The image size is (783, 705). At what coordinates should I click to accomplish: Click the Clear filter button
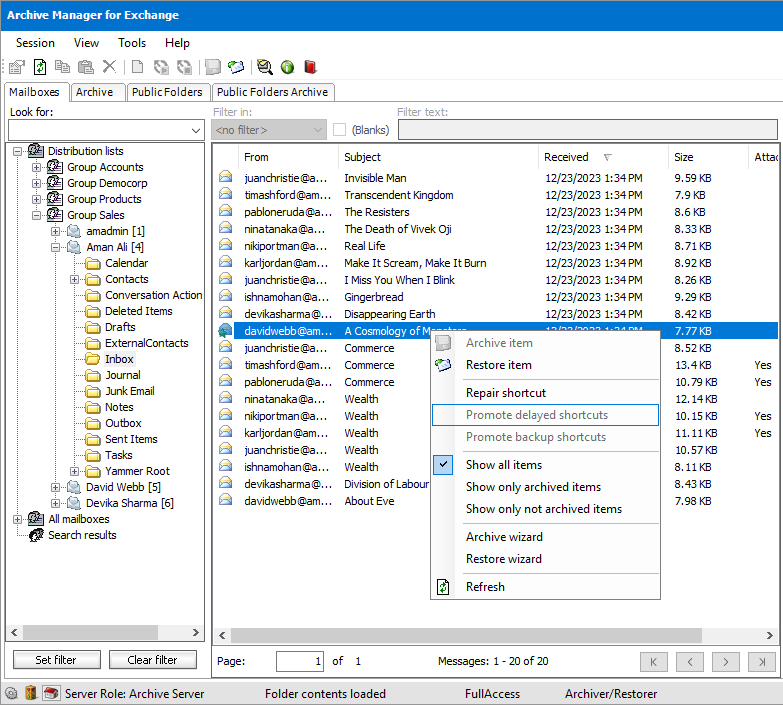pos(153,660)
